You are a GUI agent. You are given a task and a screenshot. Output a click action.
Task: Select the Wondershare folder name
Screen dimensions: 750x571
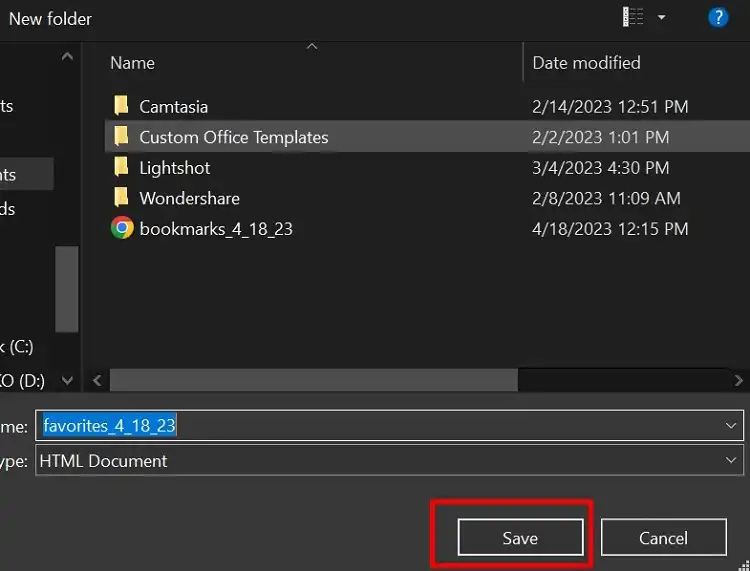click(x=189, y=198)
